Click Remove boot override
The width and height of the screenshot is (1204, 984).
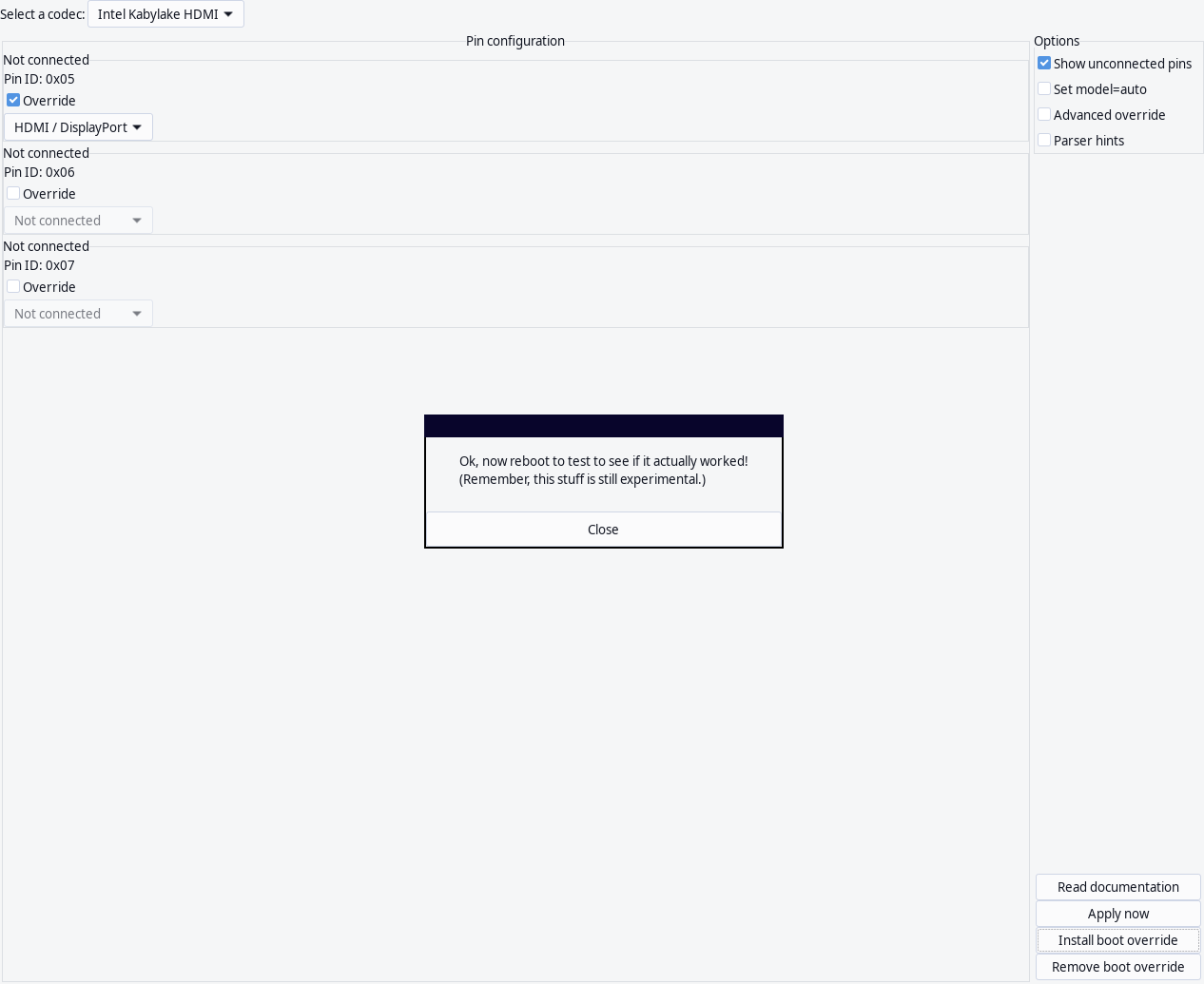1117,967
